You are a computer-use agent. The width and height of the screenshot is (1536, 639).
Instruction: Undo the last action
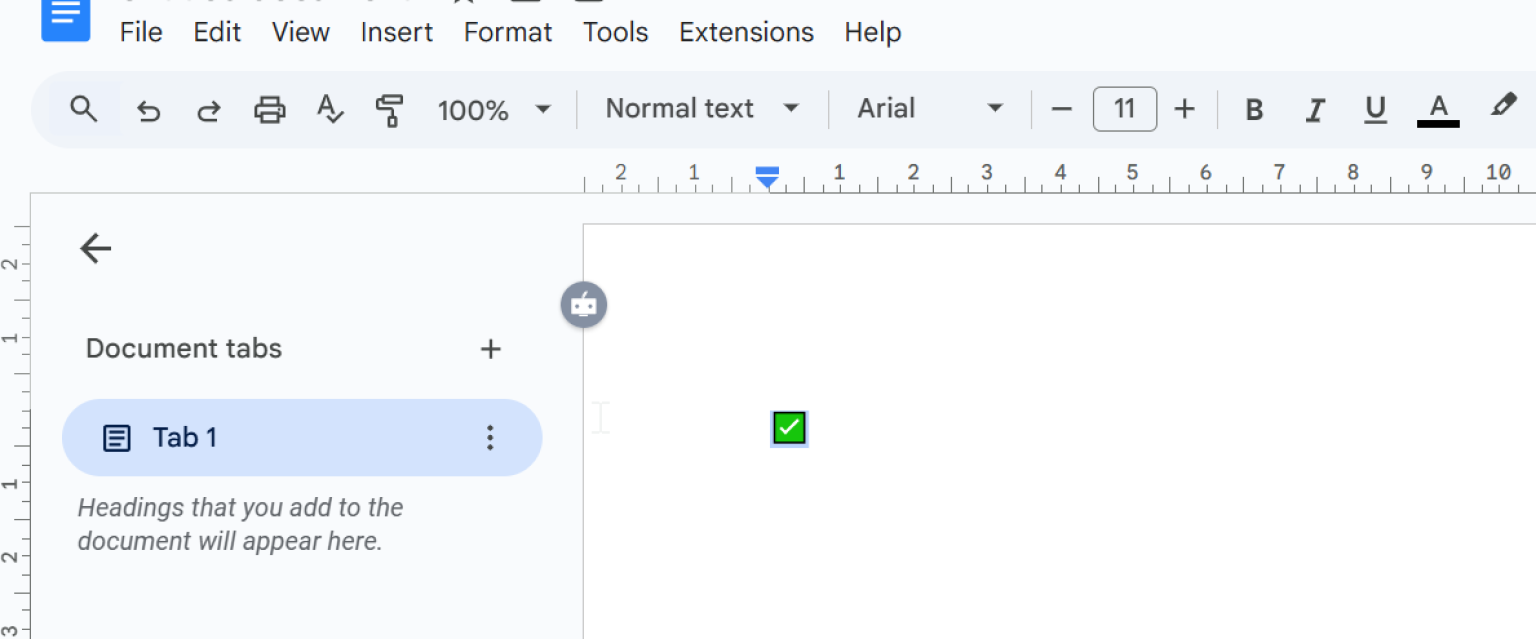pos(149,109)
